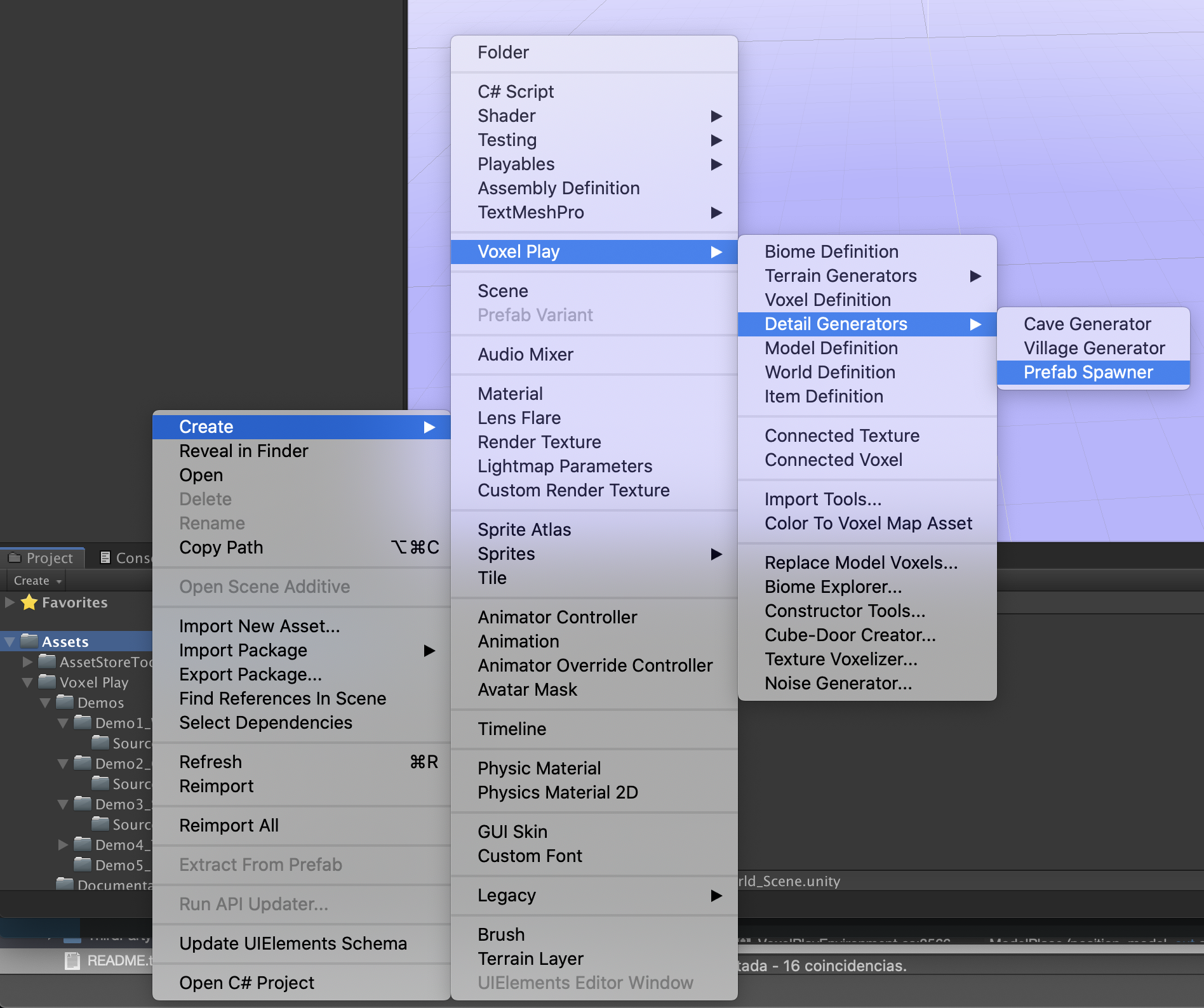The image size is (1204, 1008).
Task: Create a new Scene asset
Action: (594, 291)
